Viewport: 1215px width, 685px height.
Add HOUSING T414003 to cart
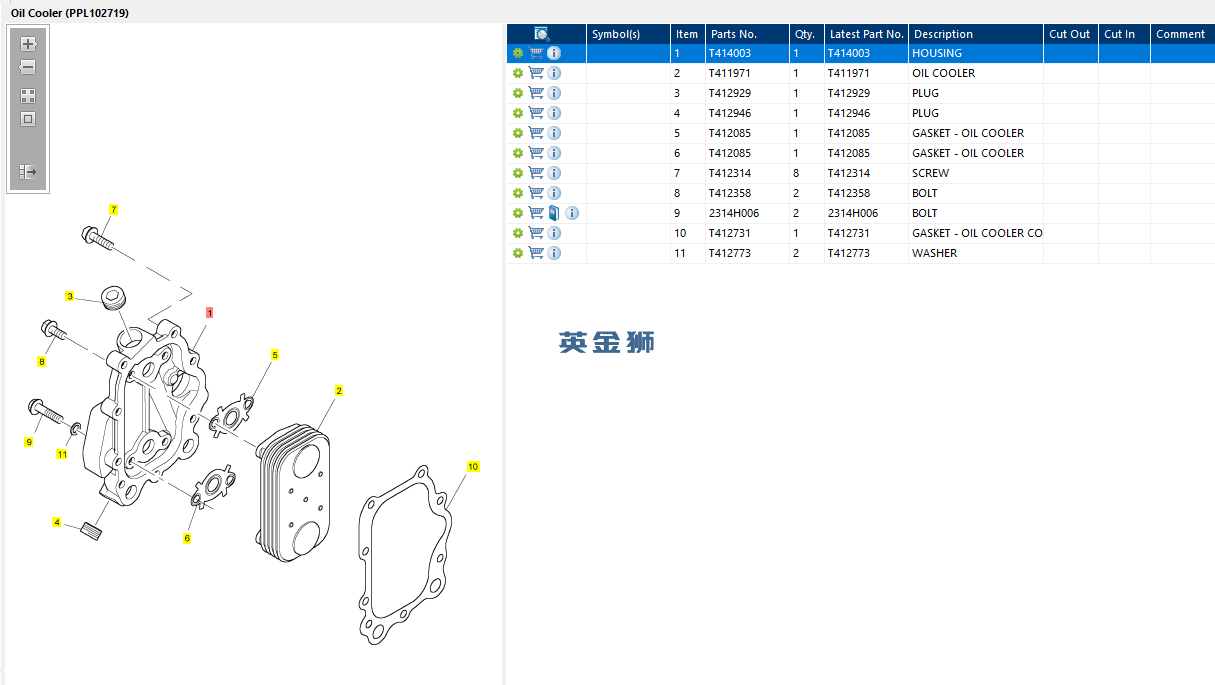(x=536, y=53)
